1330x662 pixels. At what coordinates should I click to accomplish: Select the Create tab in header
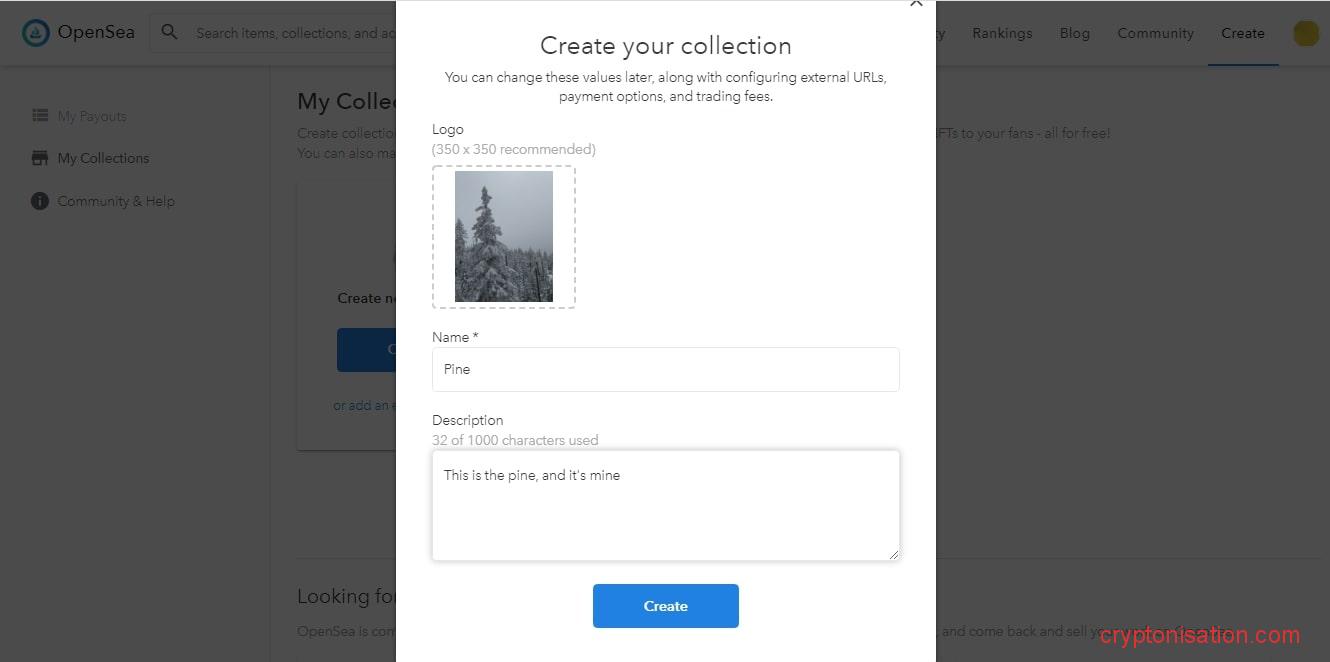1242,33
